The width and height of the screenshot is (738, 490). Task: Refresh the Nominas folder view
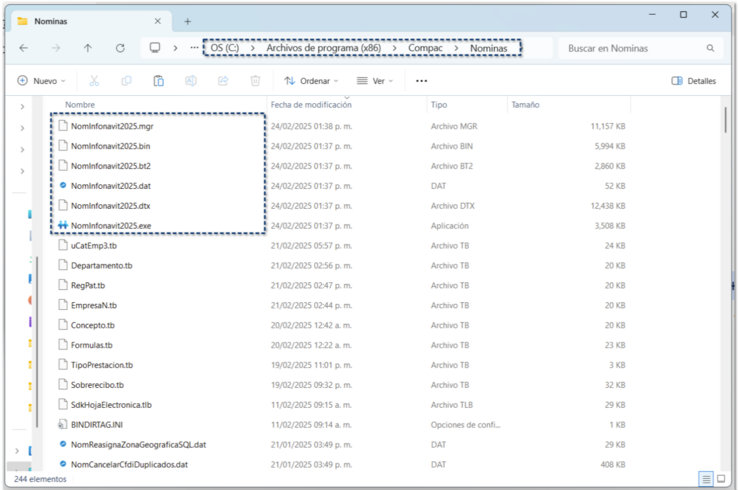(120, 48)
